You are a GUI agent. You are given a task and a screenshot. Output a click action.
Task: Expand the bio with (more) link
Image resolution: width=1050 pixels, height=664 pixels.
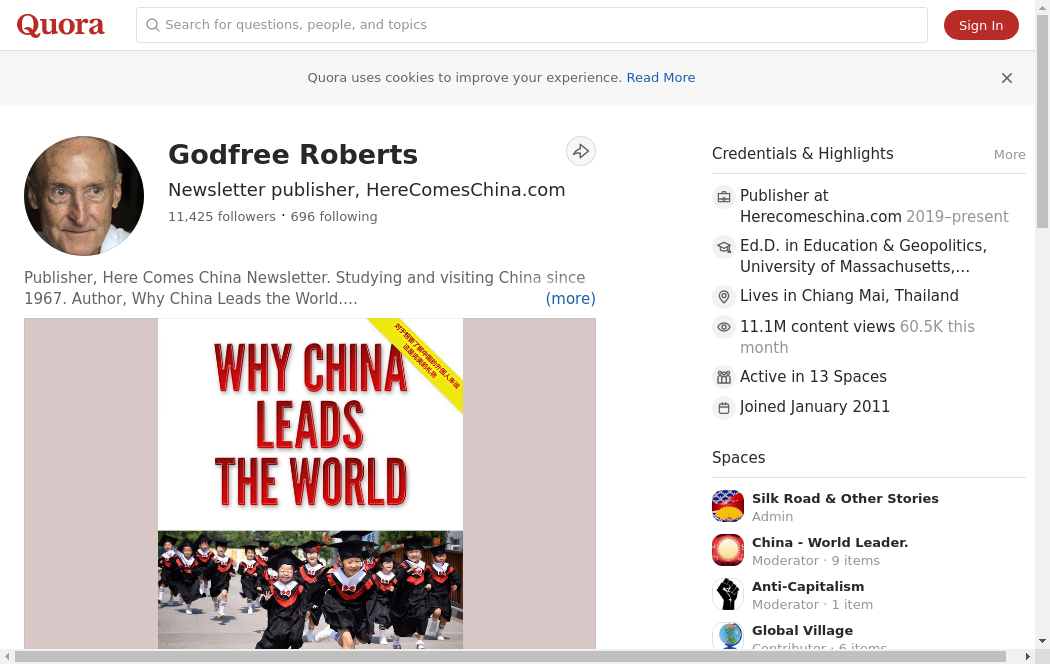tap(570, 298)
